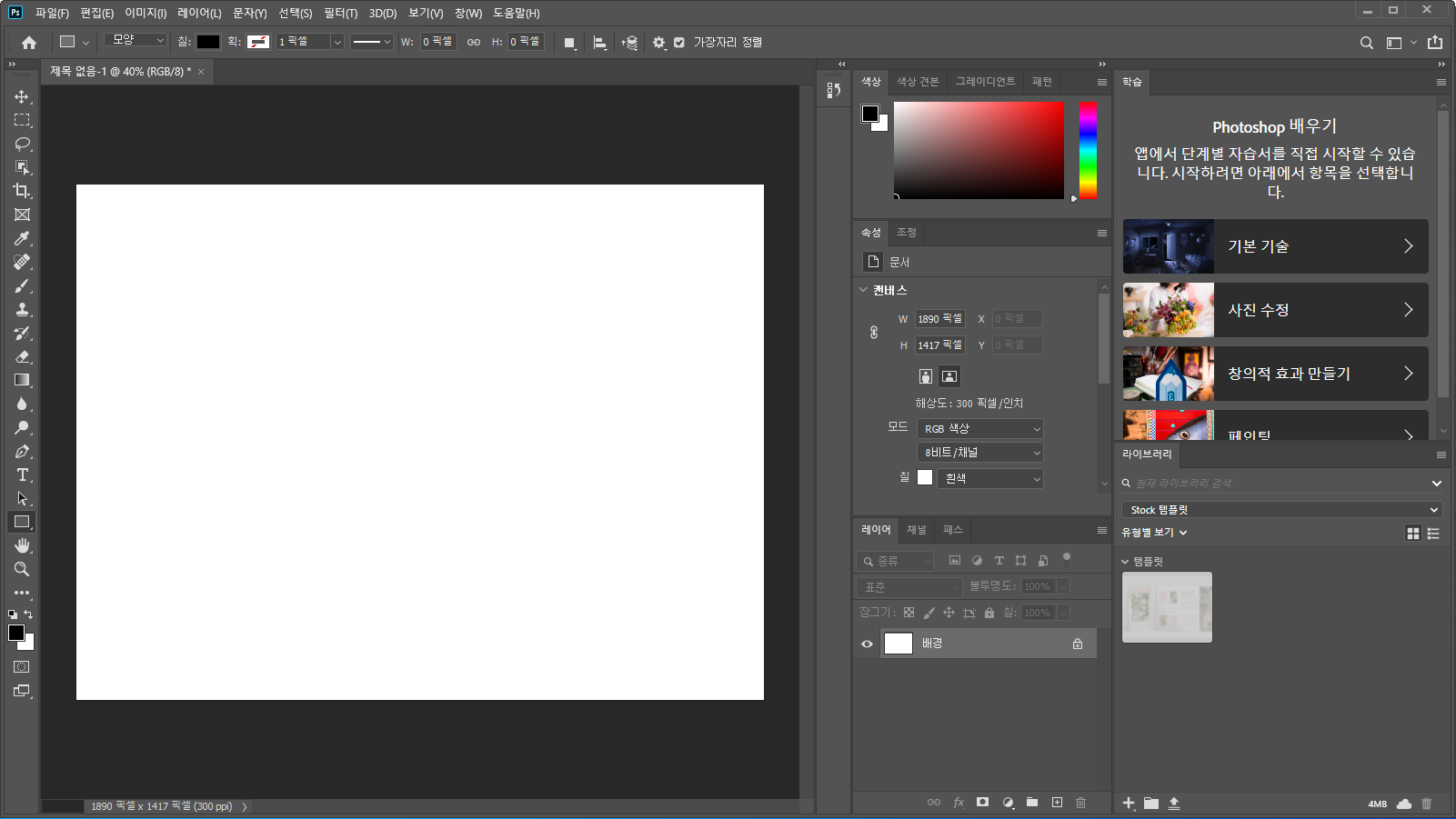Open the stroke width 1 픽셀 dropdown

click(337, 43)
